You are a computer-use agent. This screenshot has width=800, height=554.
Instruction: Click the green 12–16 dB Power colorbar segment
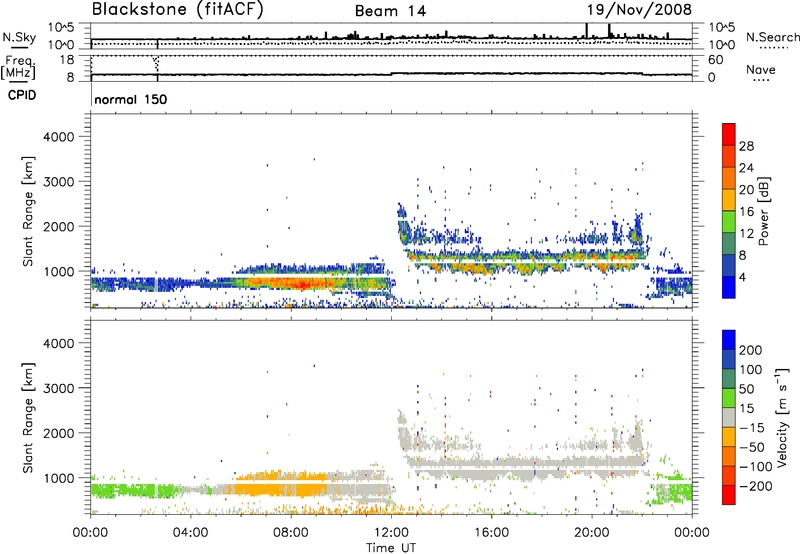[729, 222]
